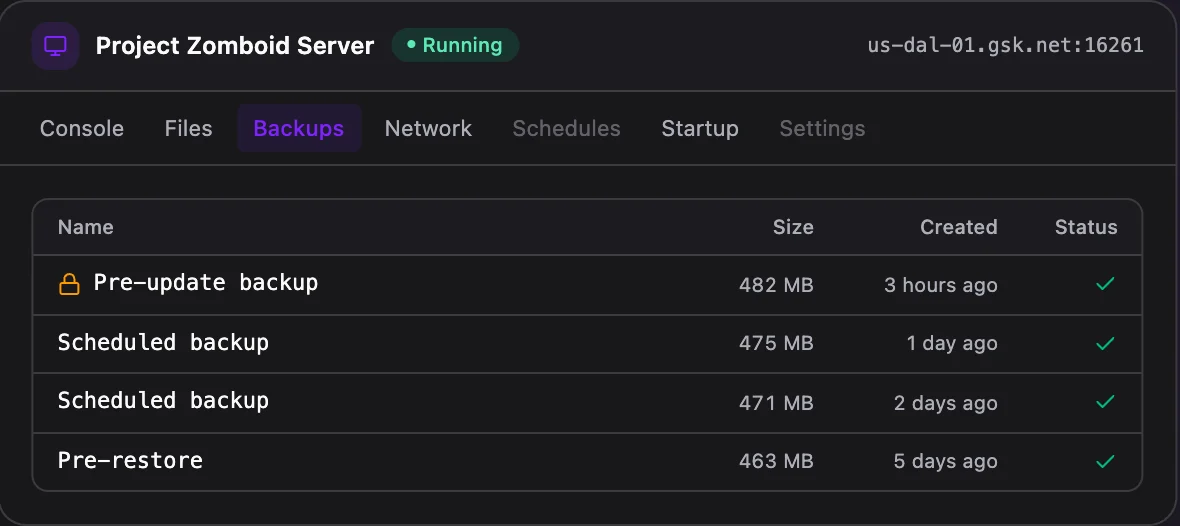Screen dimensions: 1180x526
Task: Open the Settings tab
Action: (822, 129)
